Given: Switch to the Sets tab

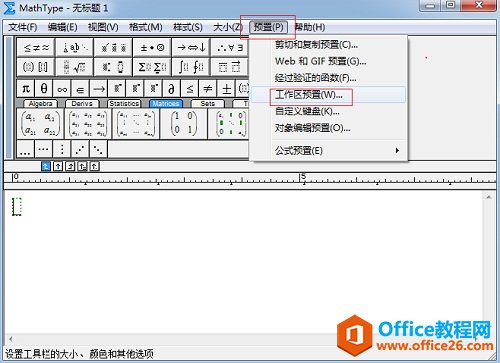Looking at the screenshot, I should 207,104.
